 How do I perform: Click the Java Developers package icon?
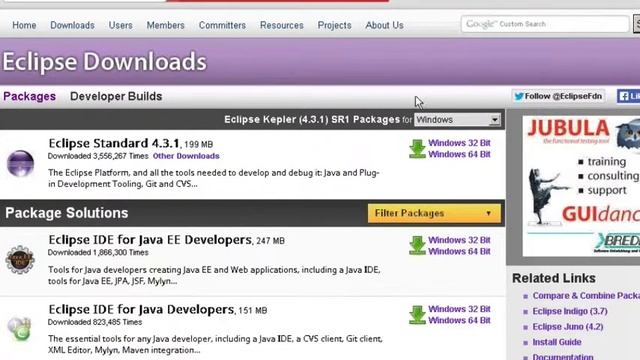pyautogui.click(x=20, y=328)
